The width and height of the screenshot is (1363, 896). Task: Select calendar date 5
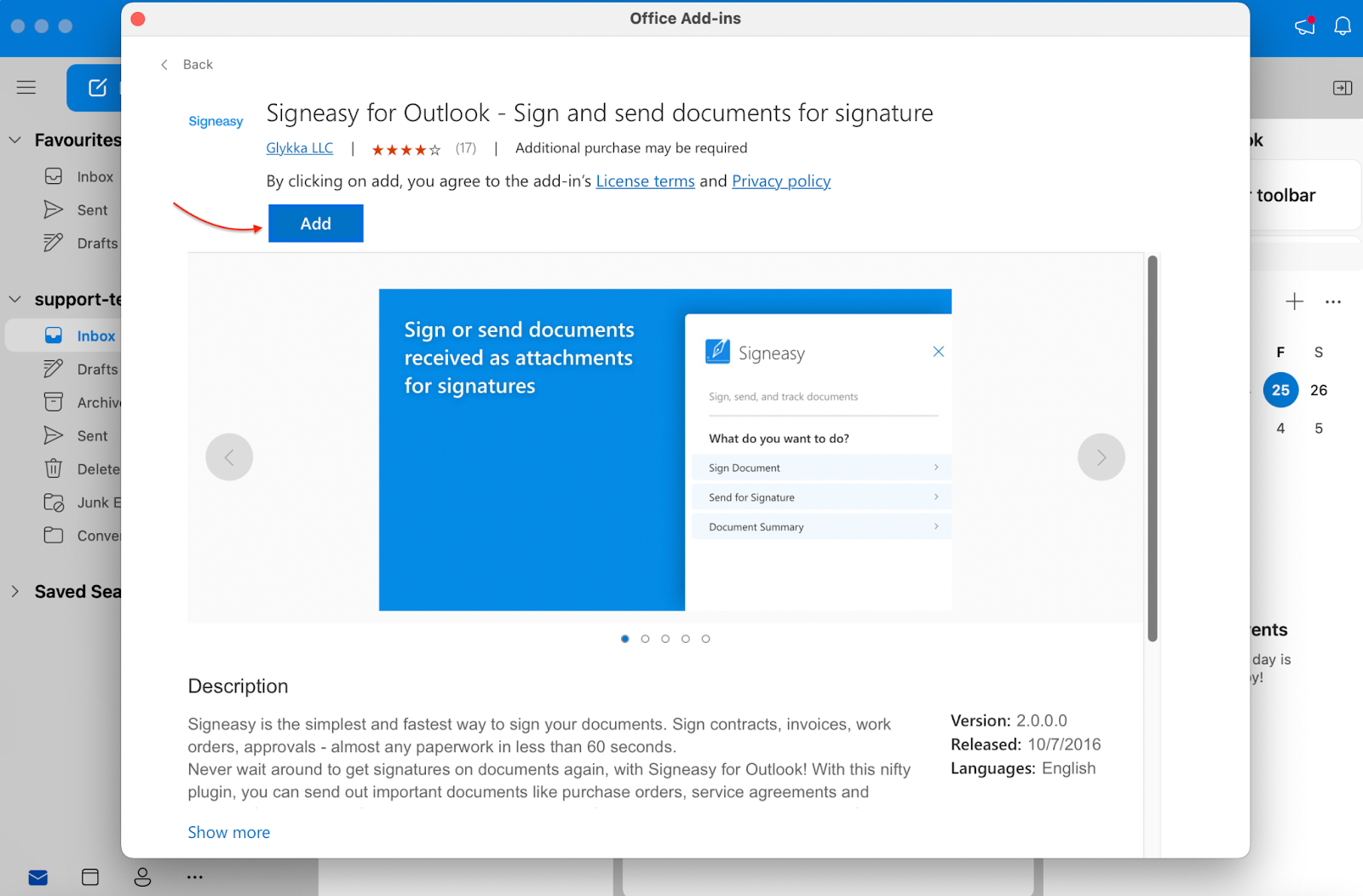click(1319, 428)
